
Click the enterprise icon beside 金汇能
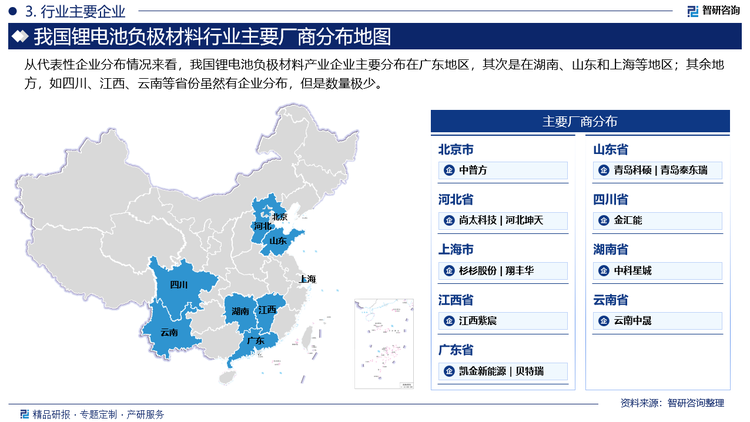click(604, 221)
